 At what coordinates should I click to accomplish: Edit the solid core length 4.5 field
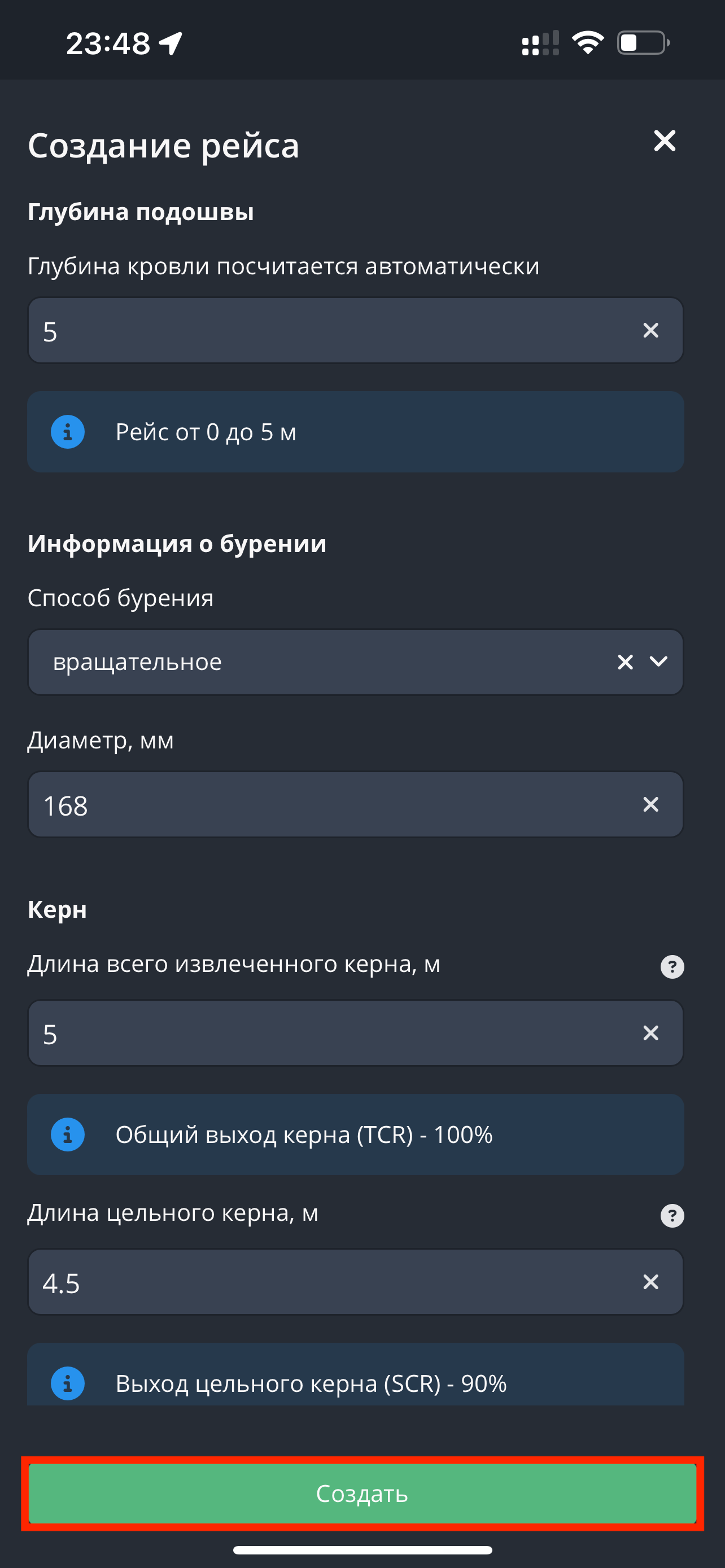(329, 1282)
